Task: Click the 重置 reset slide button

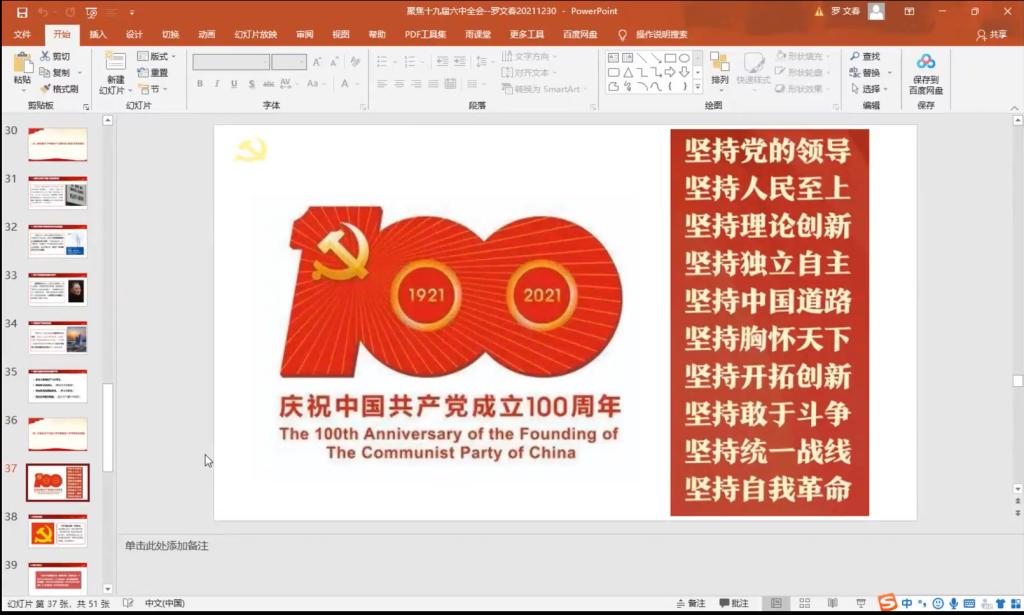Action: [153, 72]
